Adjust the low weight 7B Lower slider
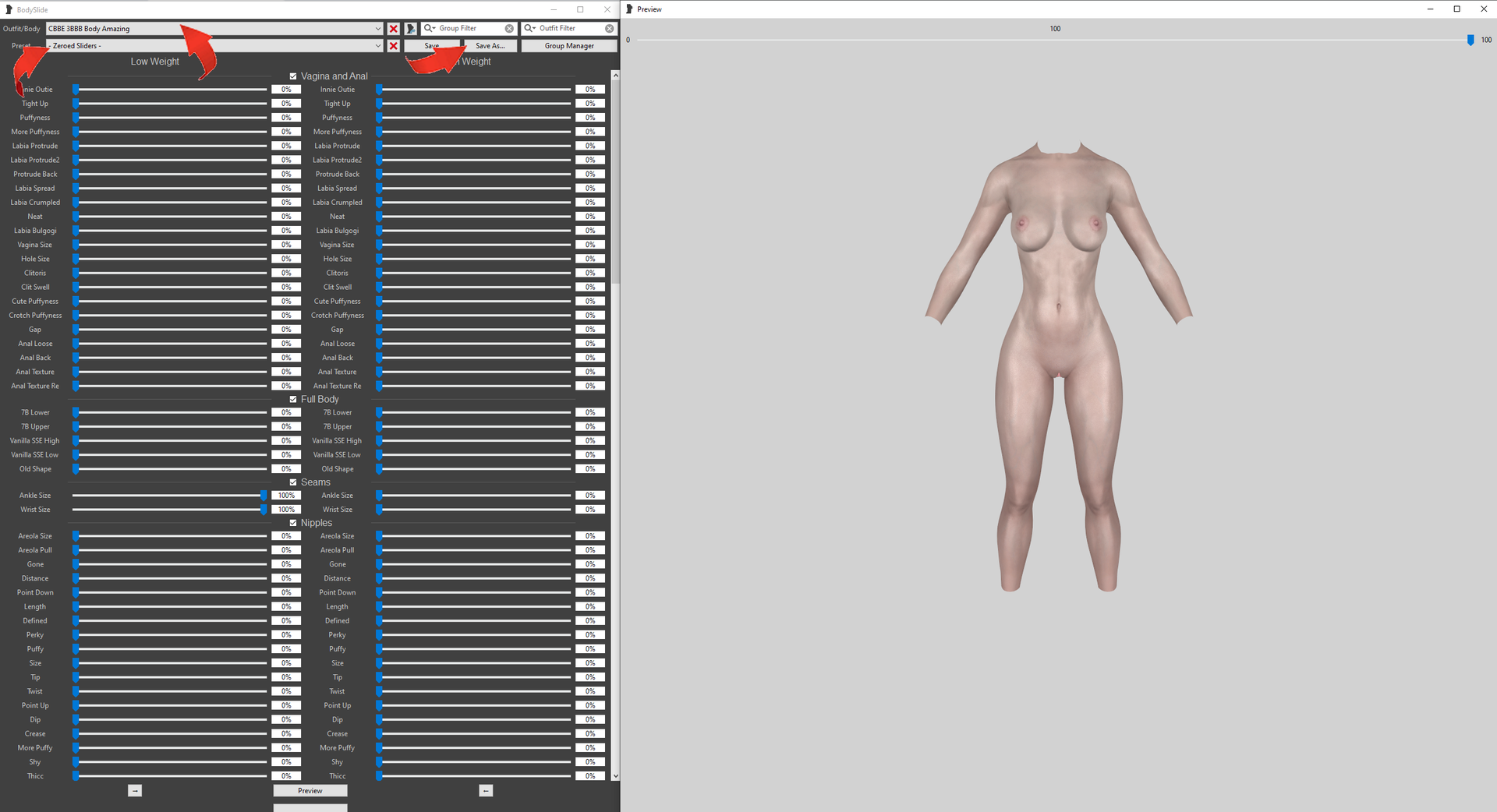Image resolution: width=1497 pixels, height=812 pixels. [170, 413]
